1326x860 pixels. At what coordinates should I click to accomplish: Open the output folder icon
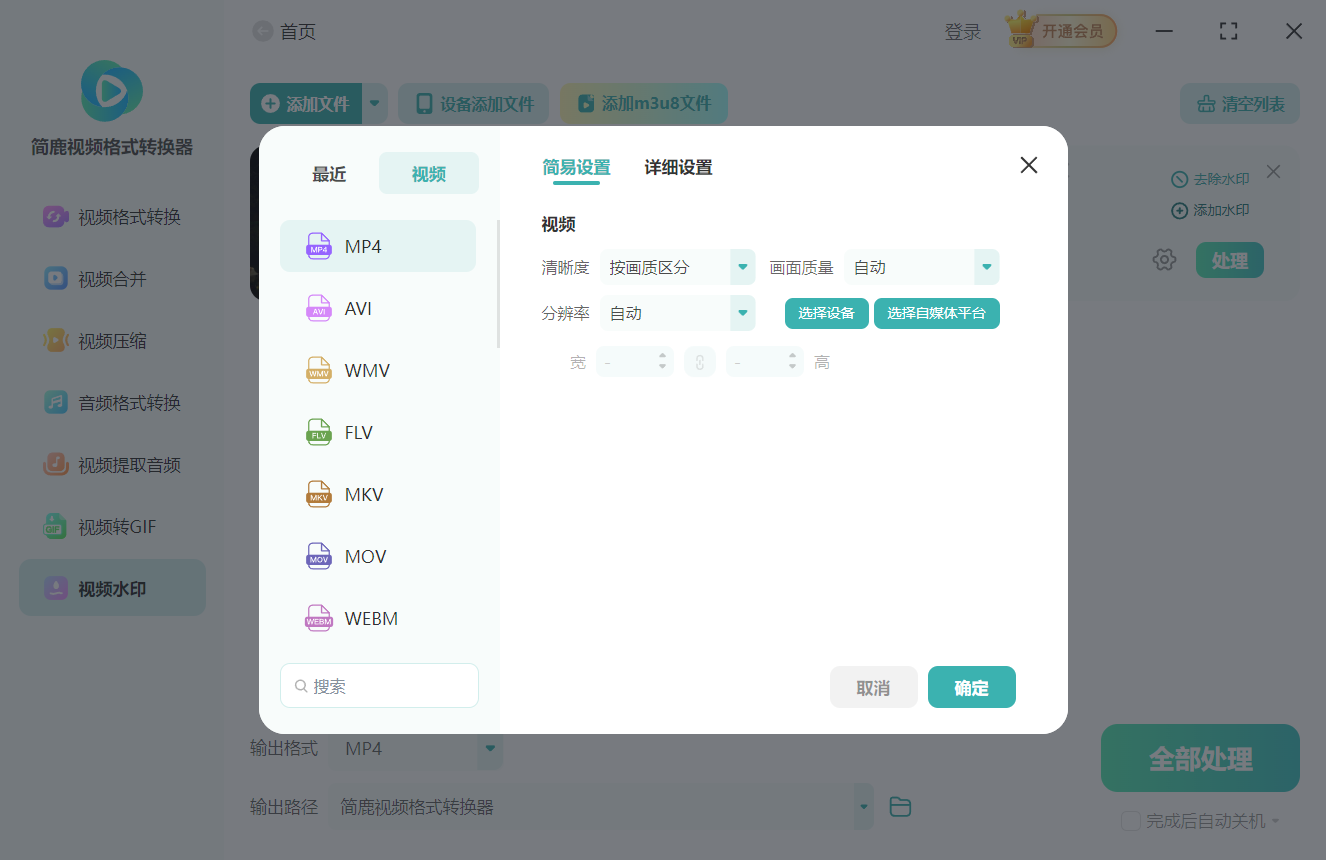click(900, 807)
